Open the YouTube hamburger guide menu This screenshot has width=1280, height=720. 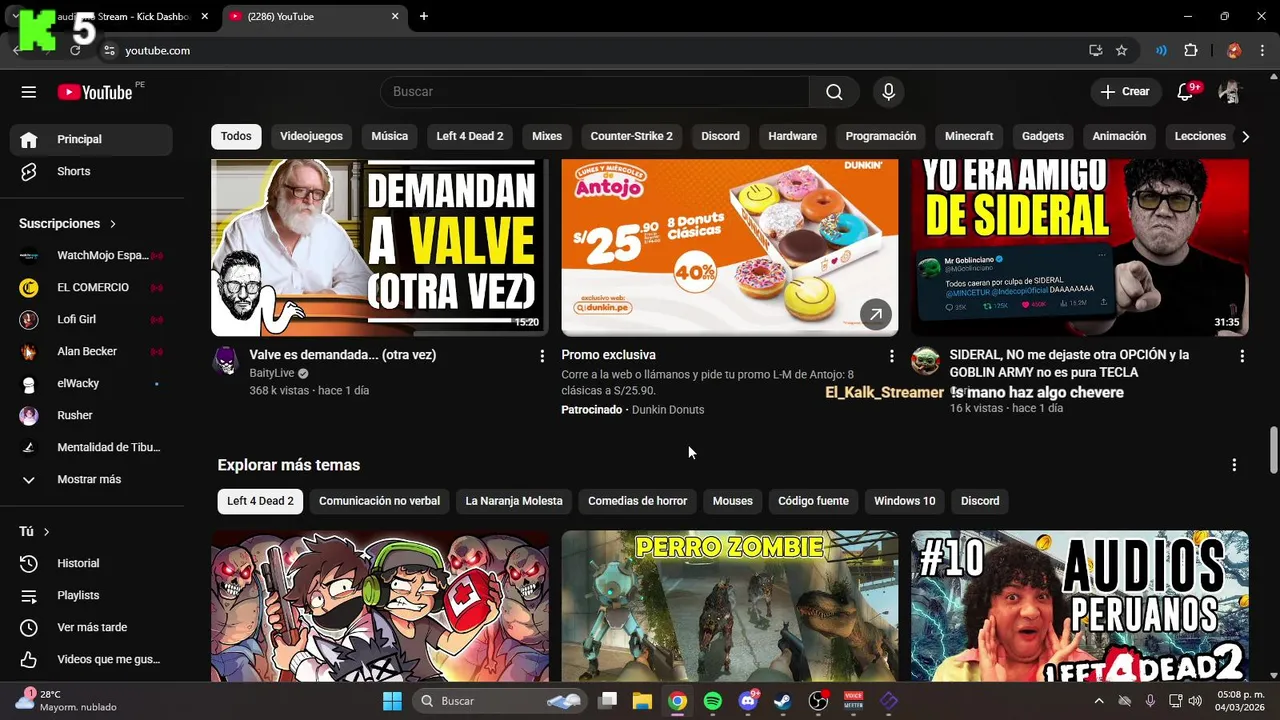click(x=28, y=92)
